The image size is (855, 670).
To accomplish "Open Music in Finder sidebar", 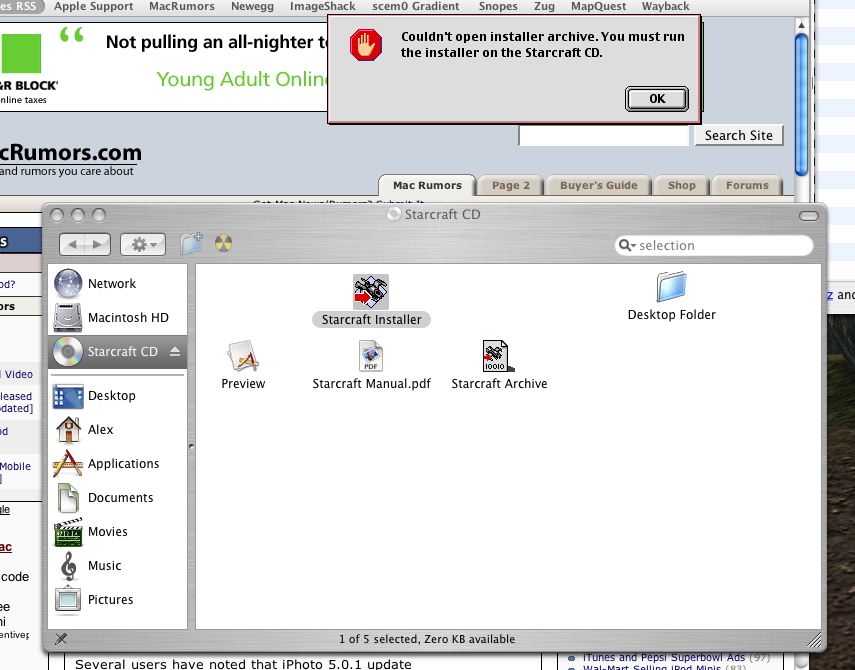I will pos(117,565).
